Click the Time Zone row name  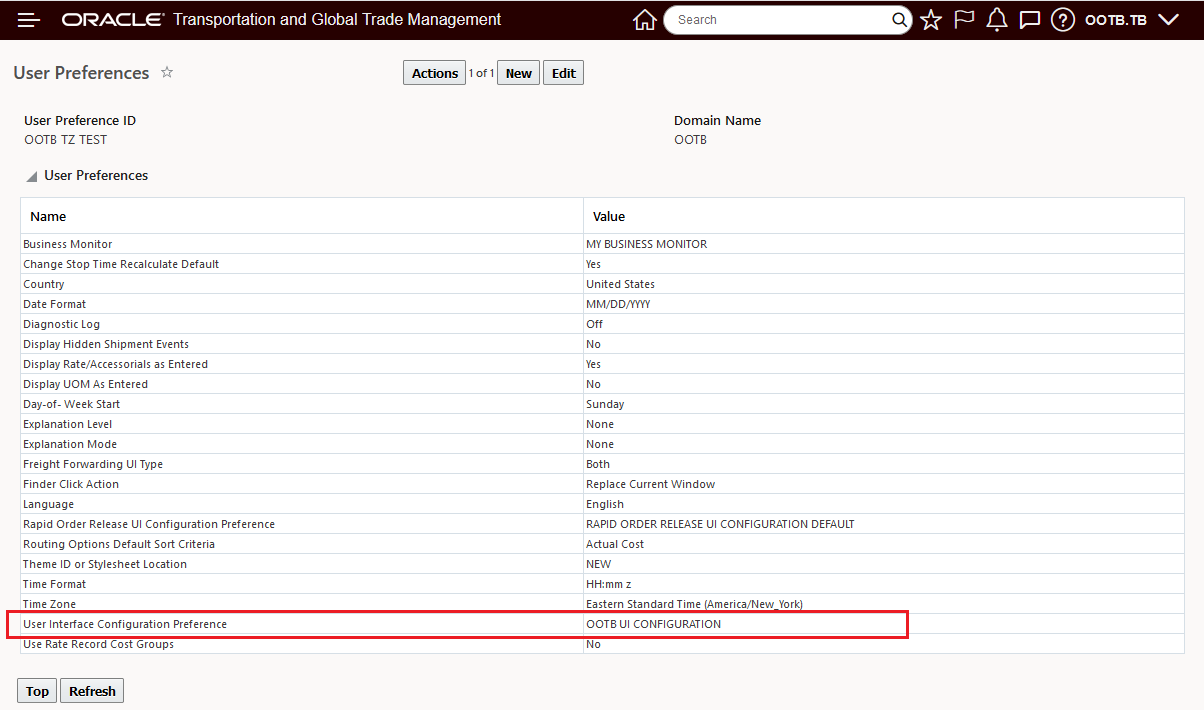pyautogui.click(x=49, y=604)
